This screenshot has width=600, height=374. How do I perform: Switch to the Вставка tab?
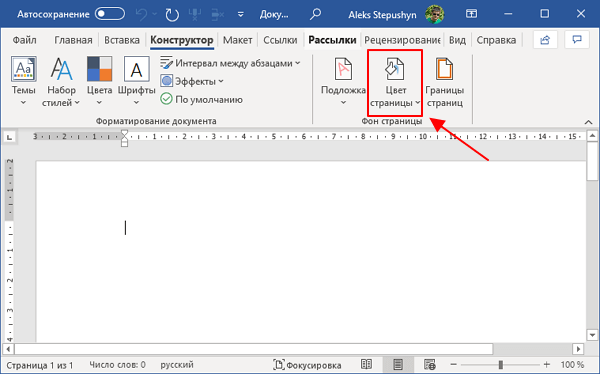(122, 40)
